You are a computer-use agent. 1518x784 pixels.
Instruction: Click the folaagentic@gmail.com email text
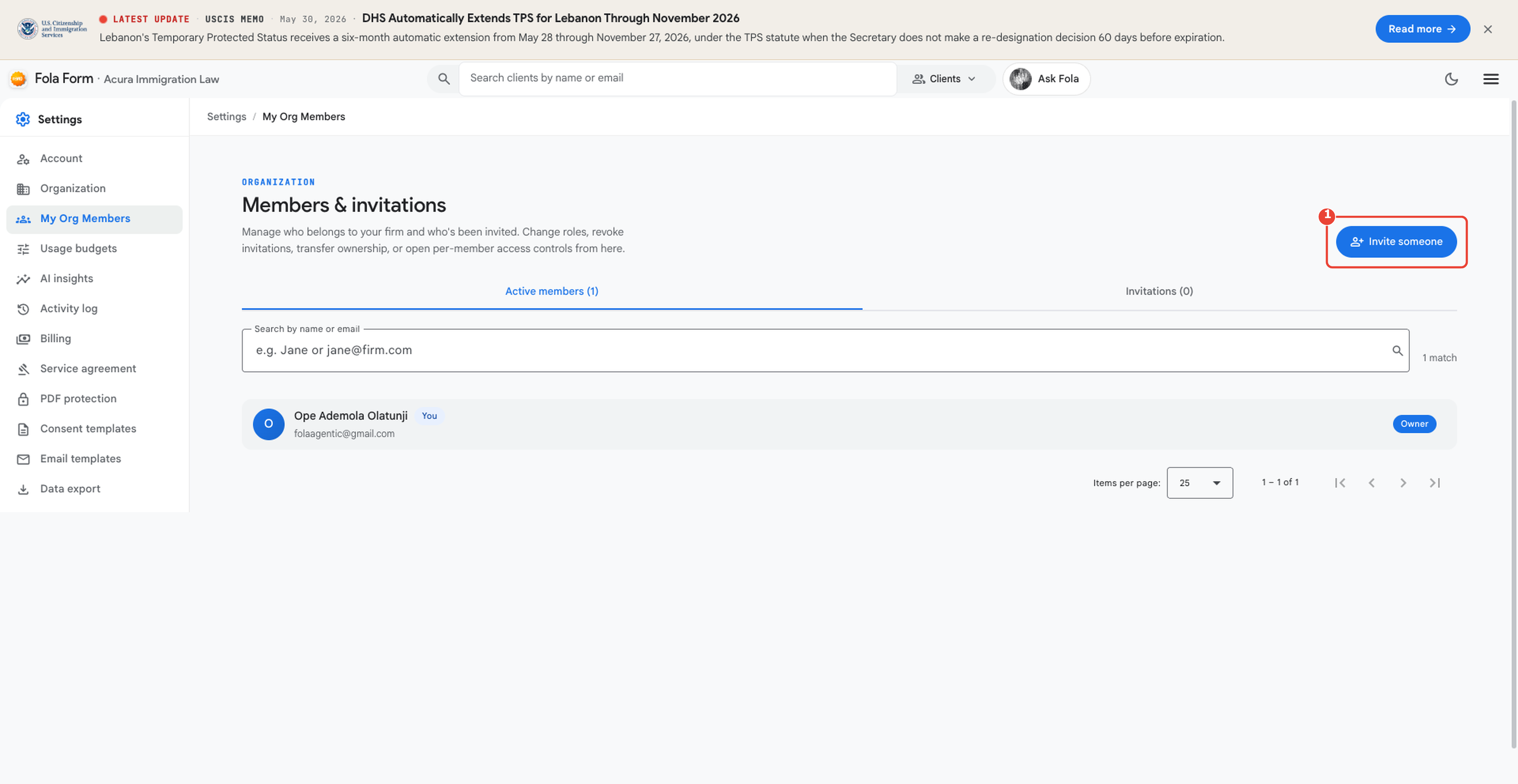coord(344,434)
